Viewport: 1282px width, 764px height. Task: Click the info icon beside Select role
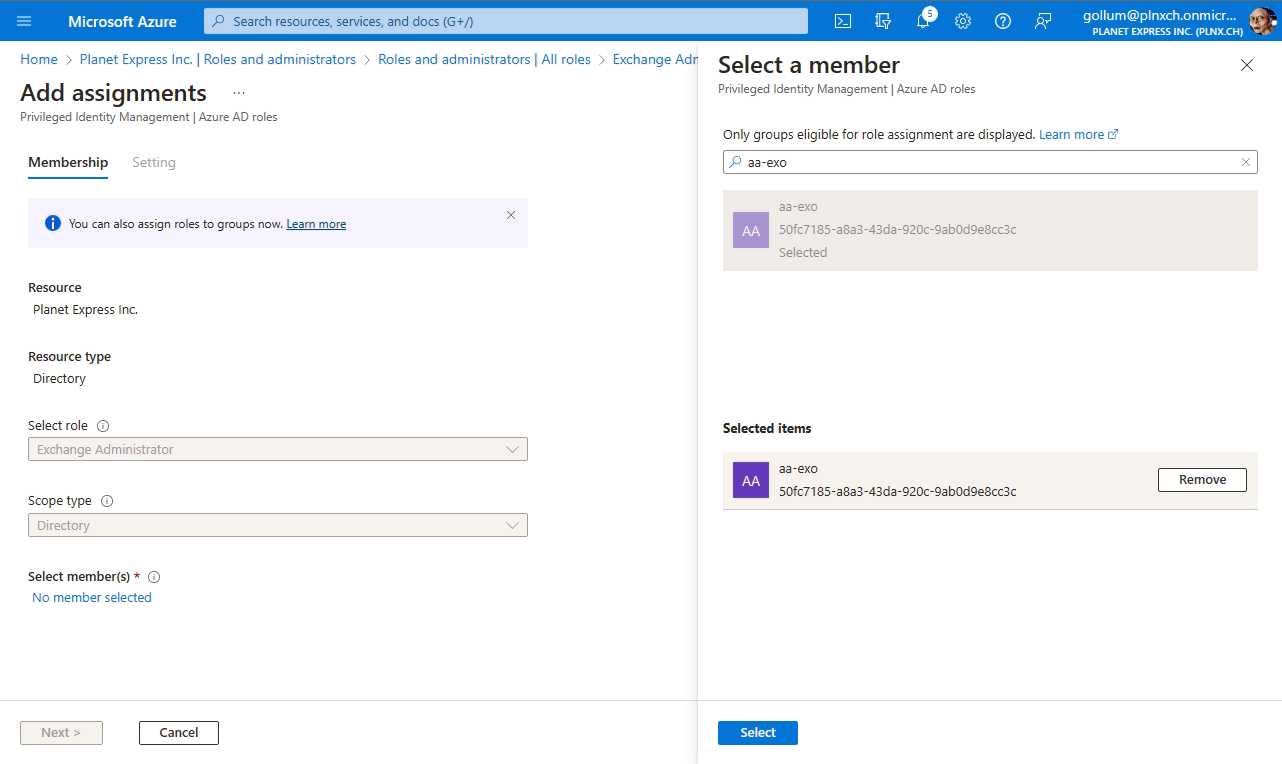[103, 426]
